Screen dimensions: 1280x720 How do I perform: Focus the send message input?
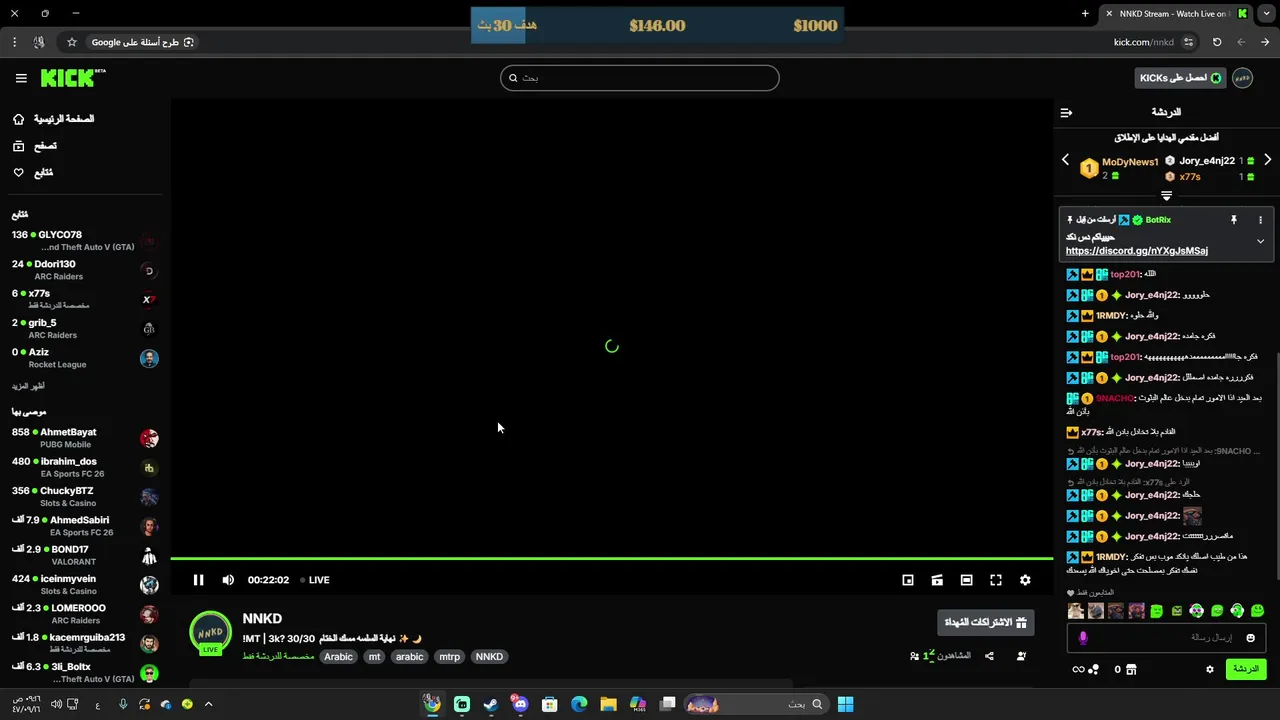[1166, 638]
